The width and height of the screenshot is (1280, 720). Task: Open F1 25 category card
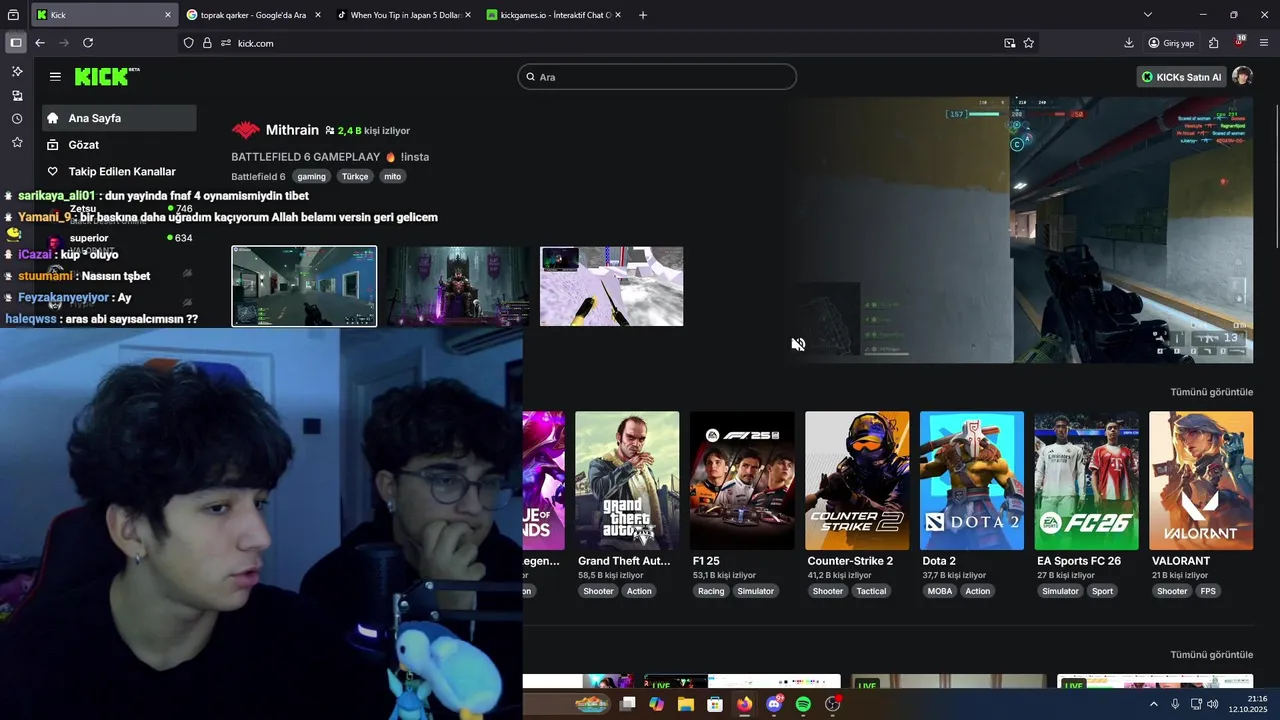[x=742, y=481]
